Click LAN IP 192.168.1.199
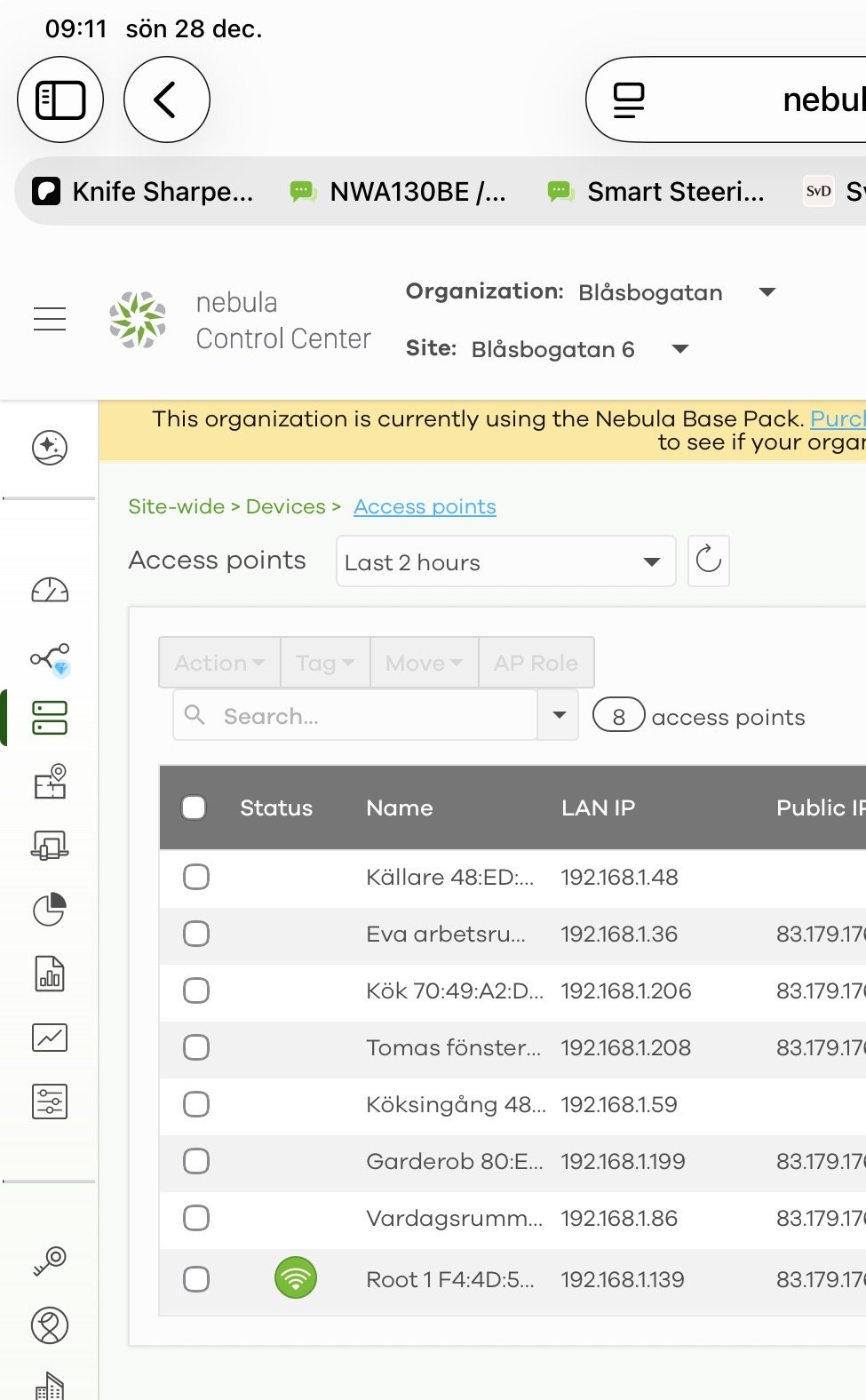Viewport: 866px width, 1400px height. click(x=623, y=1161)
